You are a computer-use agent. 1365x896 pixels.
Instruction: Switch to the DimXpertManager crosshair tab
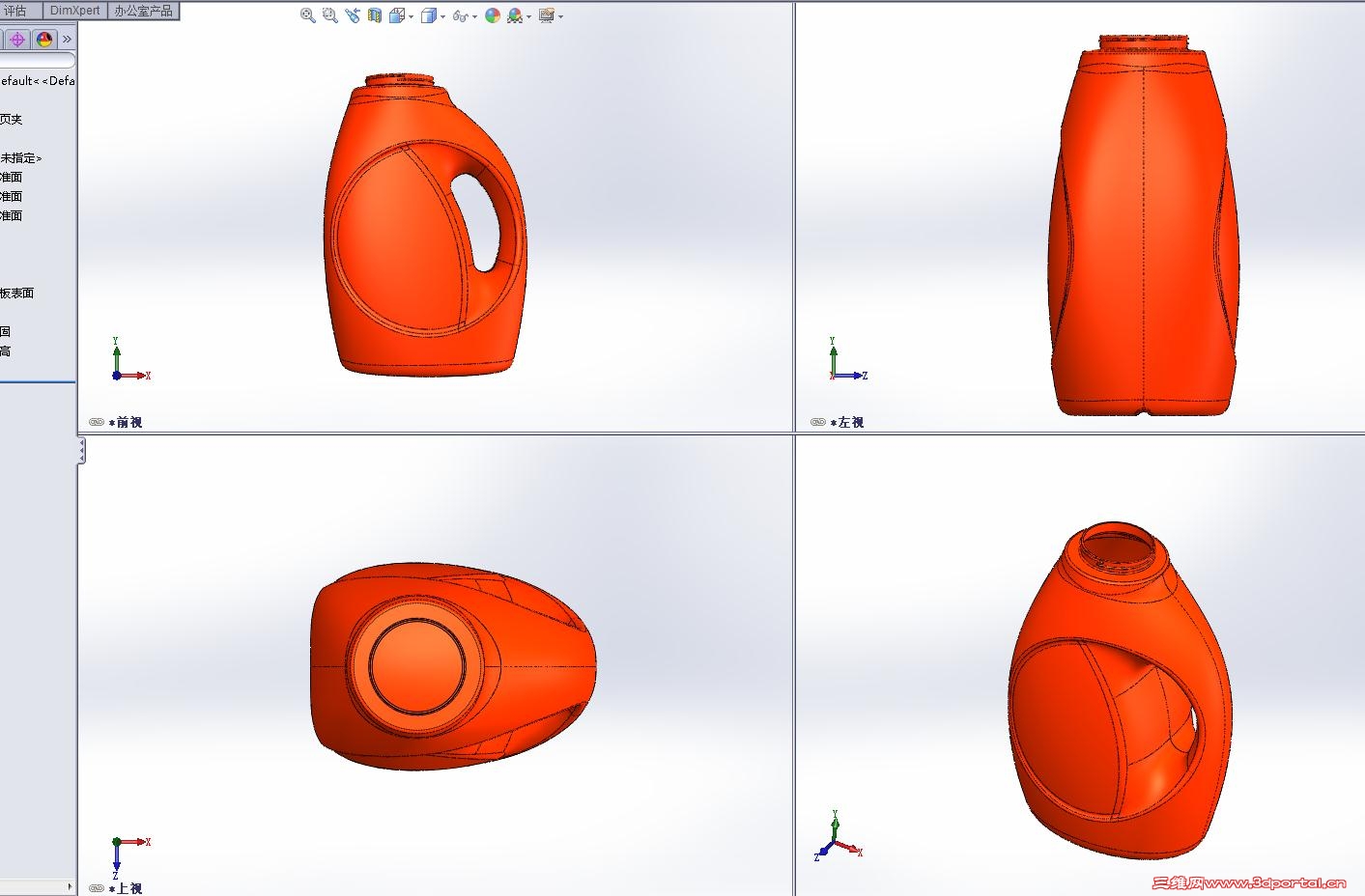(17, 40)
